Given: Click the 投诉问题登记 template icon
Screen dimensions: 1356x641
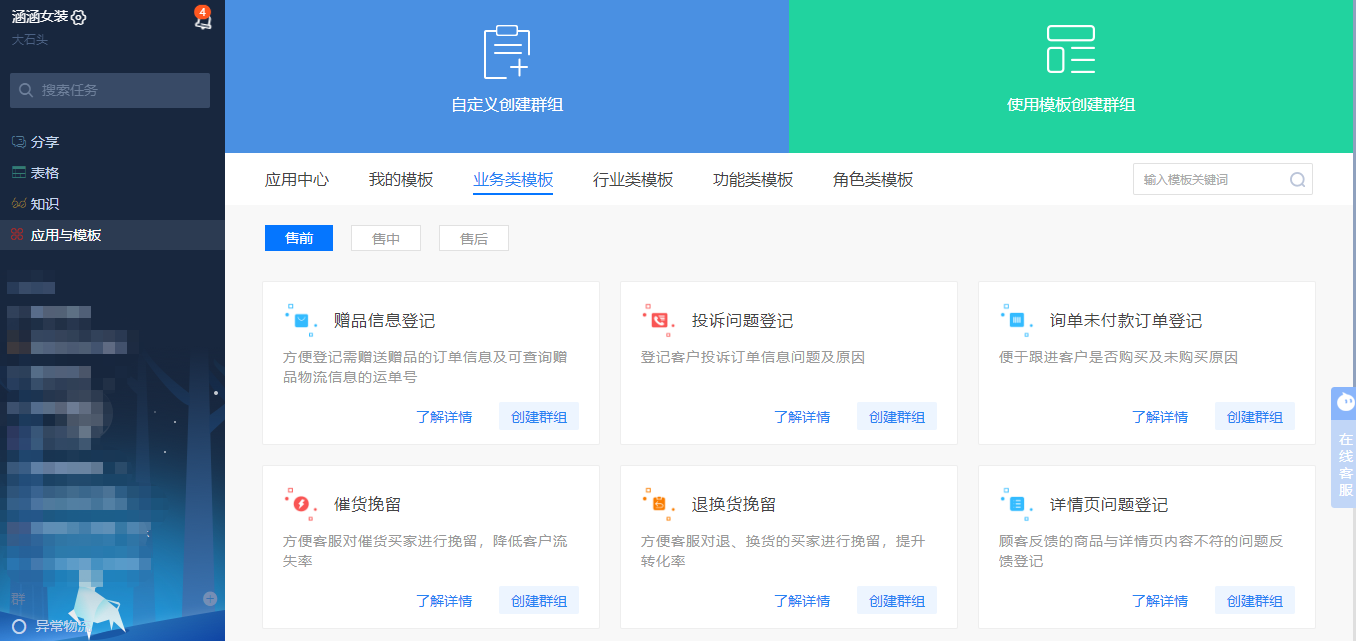Looking at the screenshot, I should click(x=659, y=320).
